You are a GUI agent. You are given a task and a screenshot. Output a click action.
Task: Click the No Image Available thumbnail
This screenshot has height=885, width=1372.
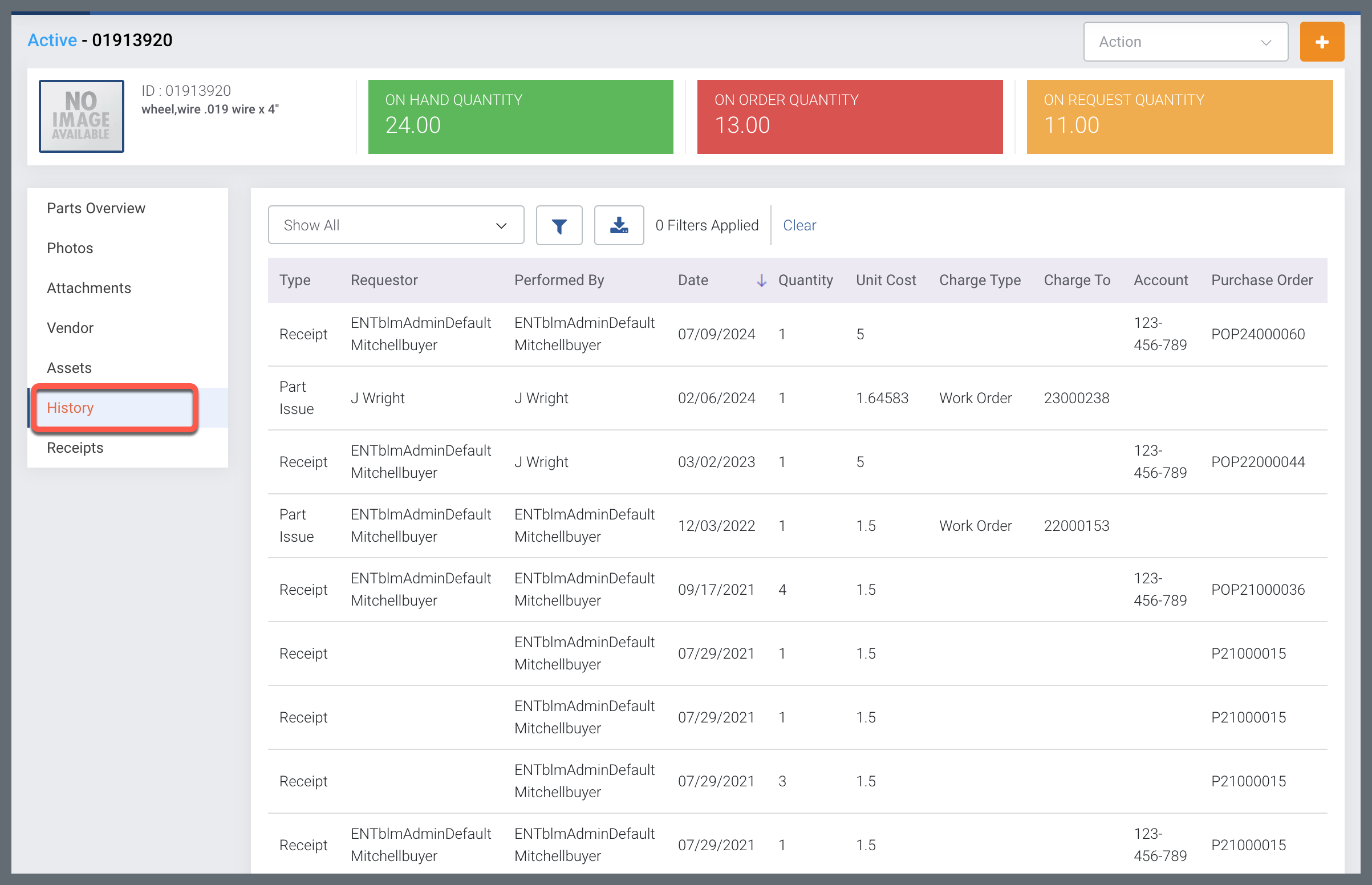point(82,116)
